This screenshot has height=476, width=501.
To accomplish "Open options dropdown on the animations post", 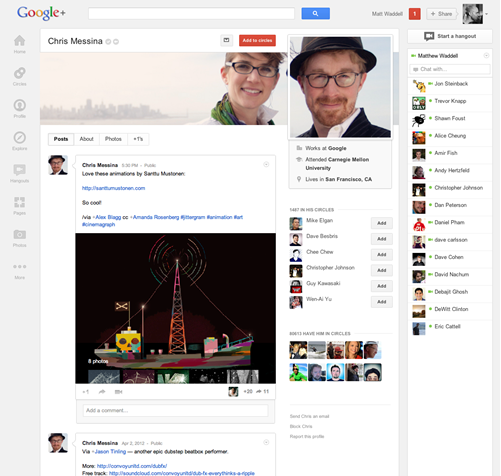I will click(266, 164).
